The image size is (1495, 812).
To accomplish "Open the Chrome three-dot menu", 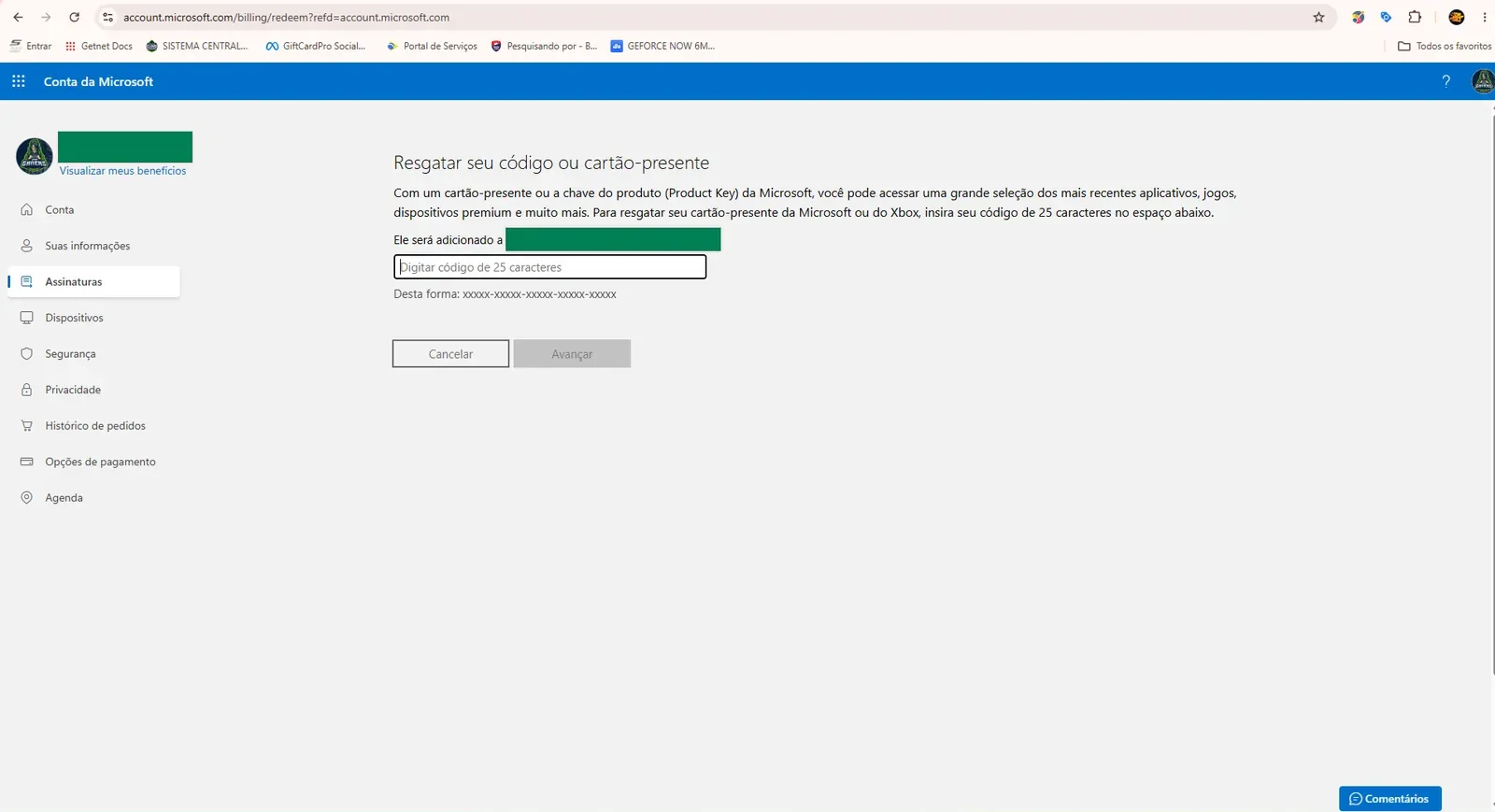I will [x=1484, y=17].
